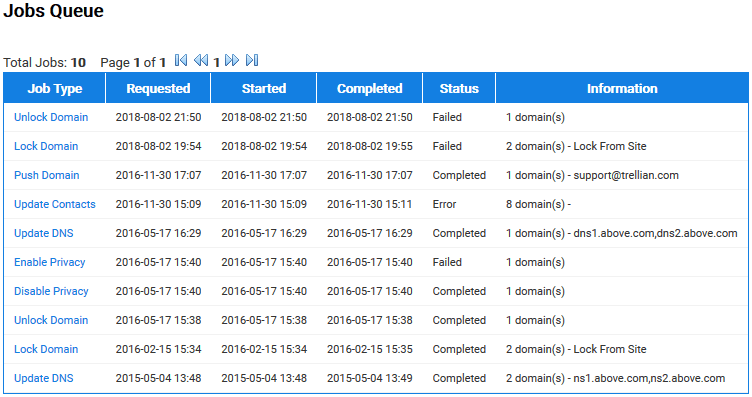Open the Push Domain job
The image size is (752, 397).
(47, 175)
